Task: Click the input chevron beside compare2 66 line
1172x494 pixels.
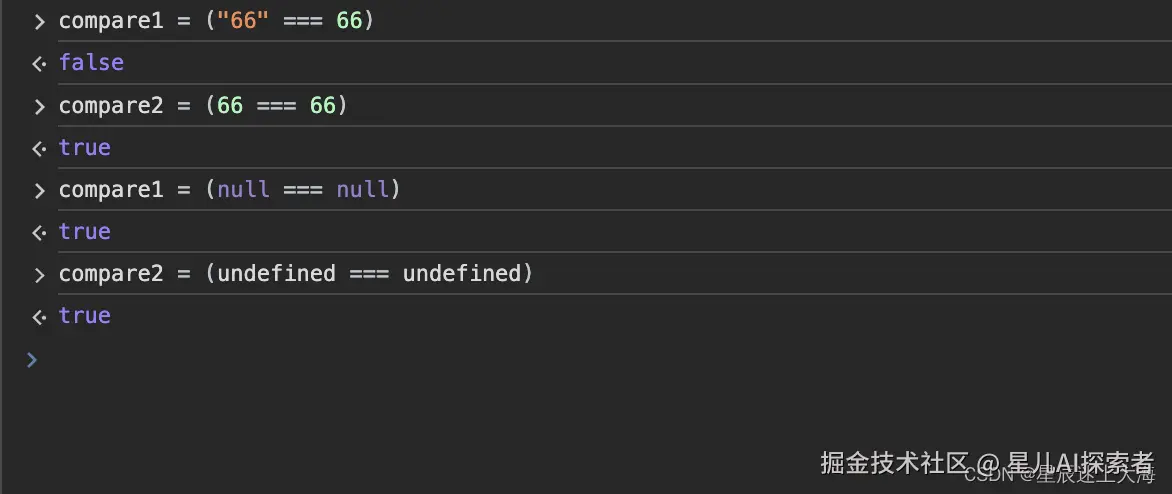Action: 40,106
